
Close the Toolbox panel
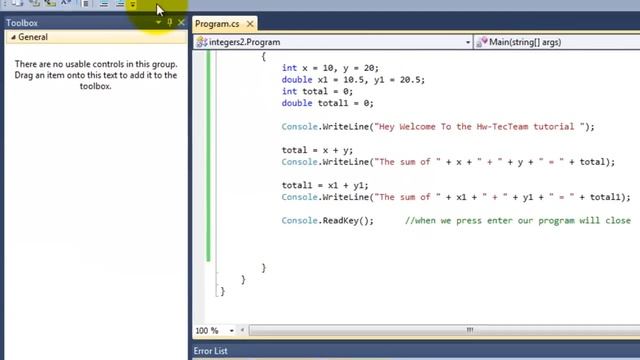point(181,22)
